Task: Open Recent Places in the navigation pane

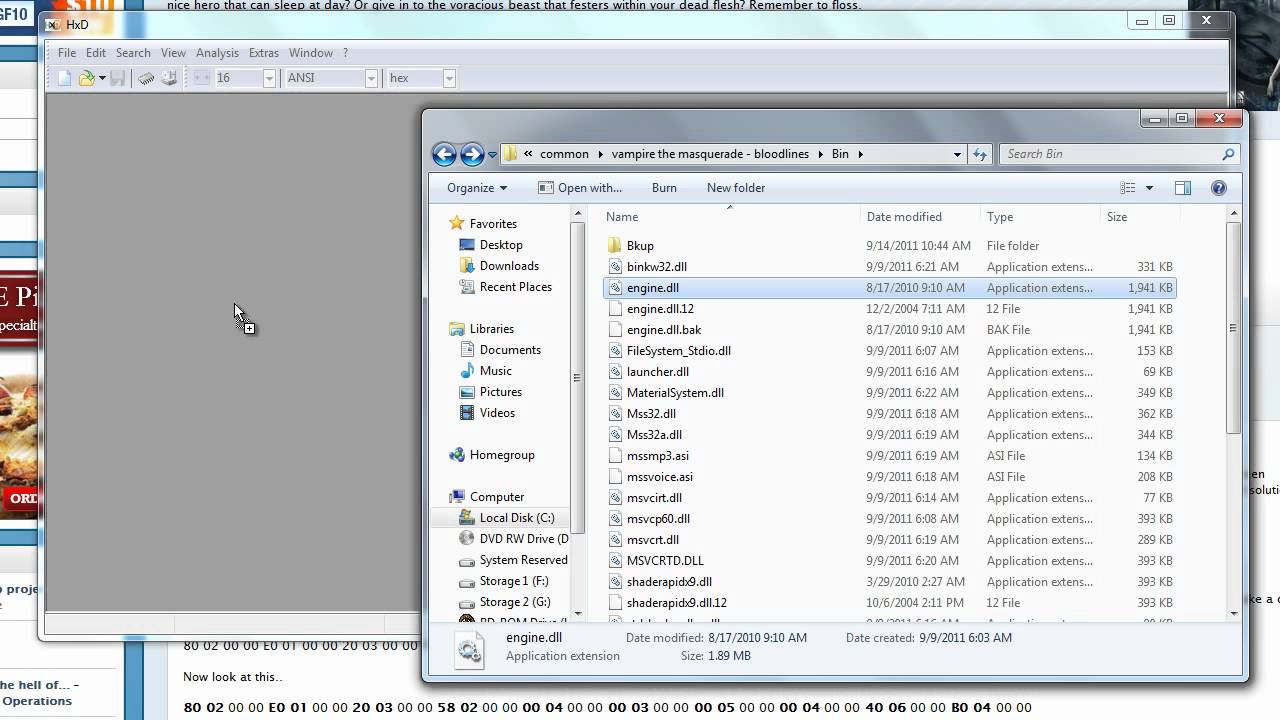Action: 515,287
